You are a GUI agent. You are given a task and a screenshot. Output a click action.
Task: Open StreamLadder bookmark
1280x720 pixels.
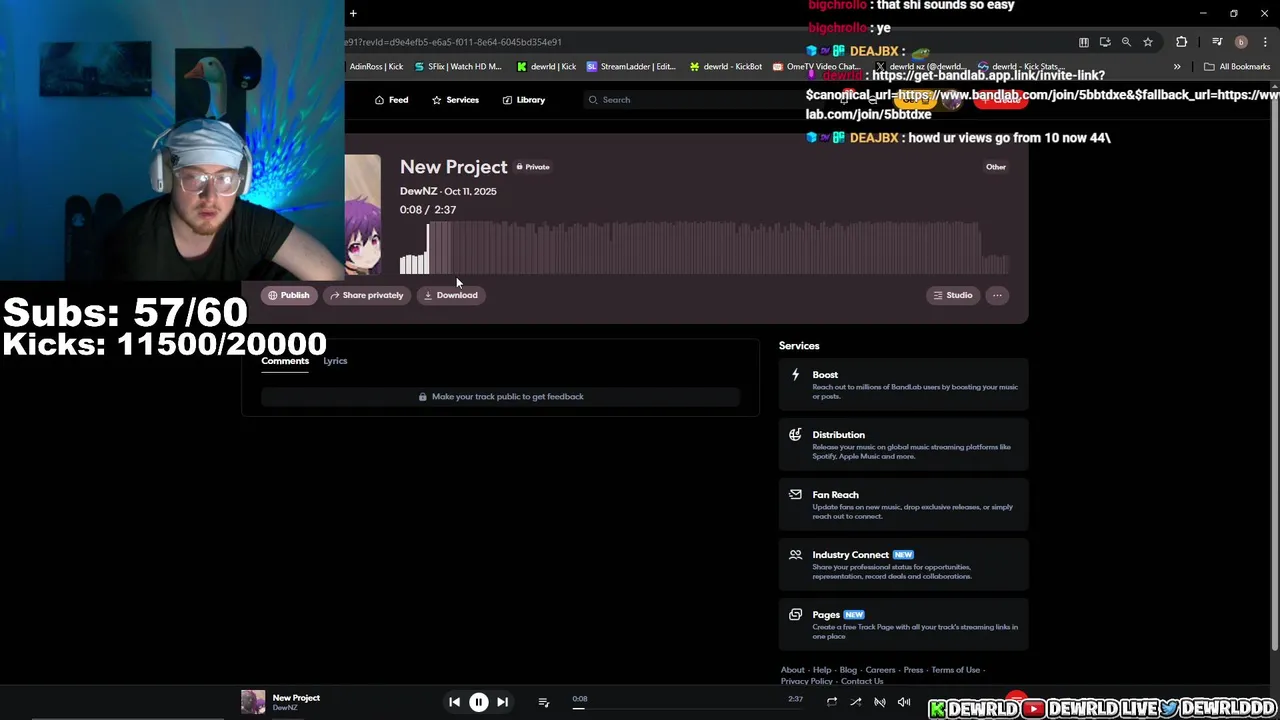tap(631, 67)
